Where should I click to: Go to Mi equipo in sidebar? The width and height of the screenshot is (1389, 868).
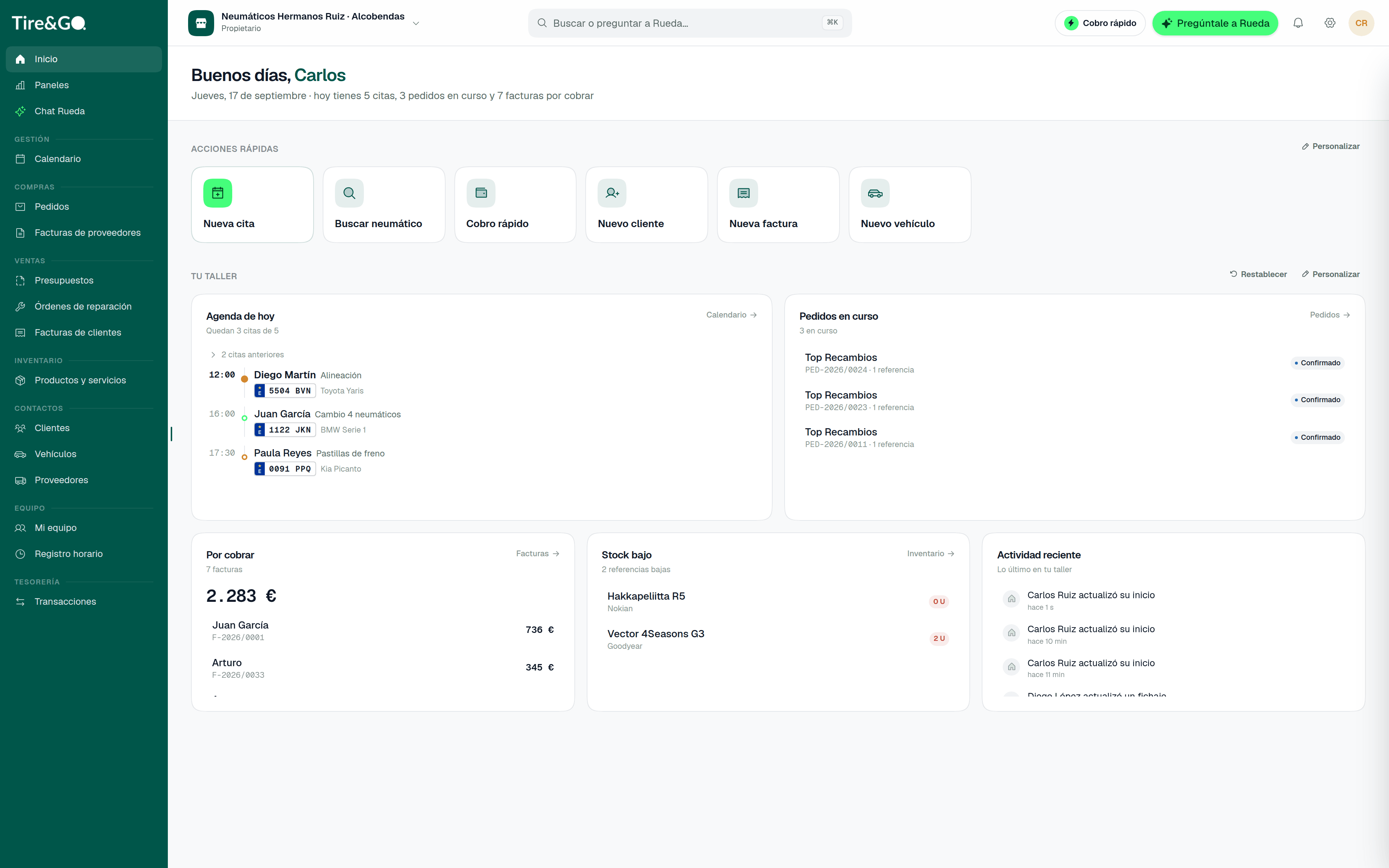tap(84, 528)
